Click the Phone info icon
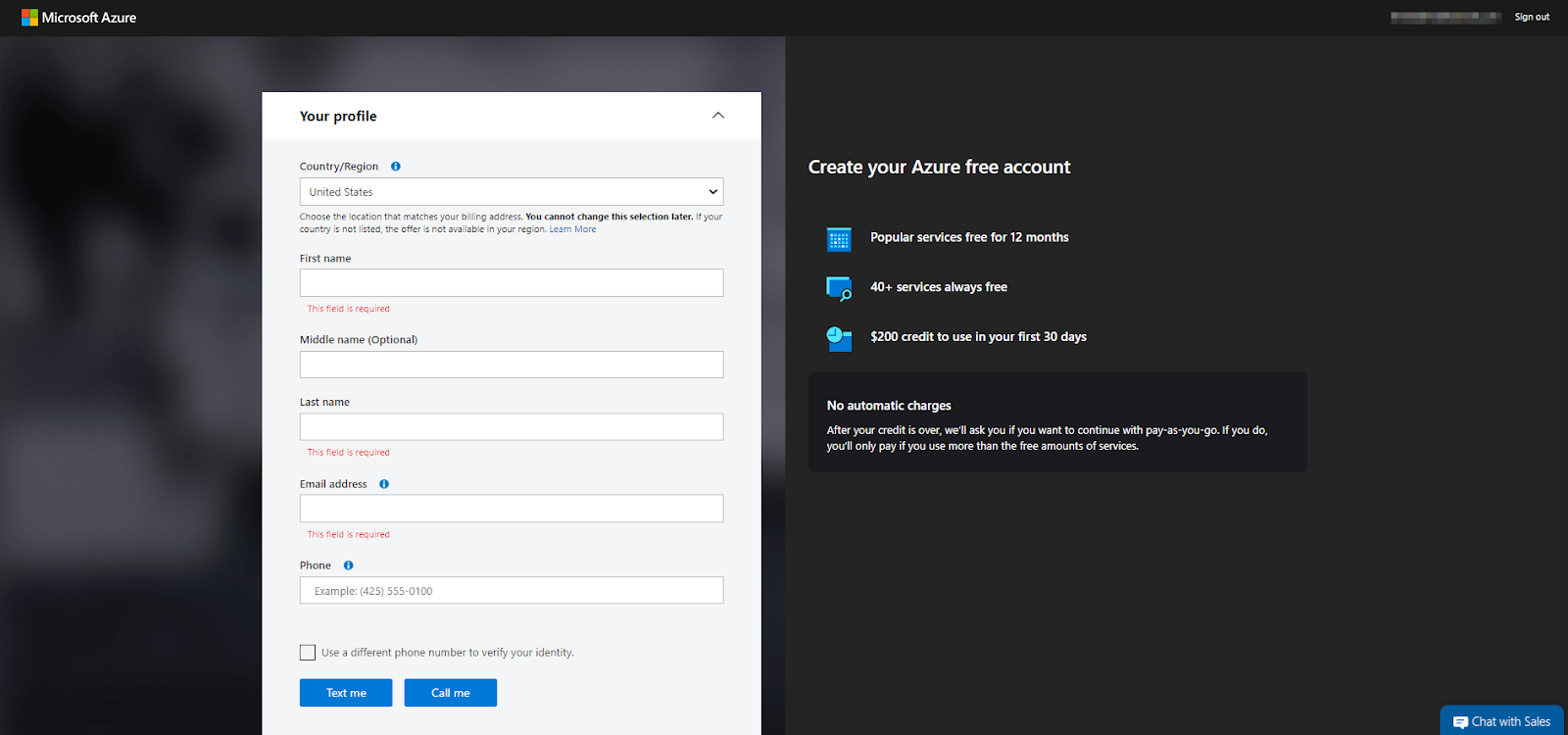The width and height of the screenshot is (1568, 735). [x=348, y=565]
